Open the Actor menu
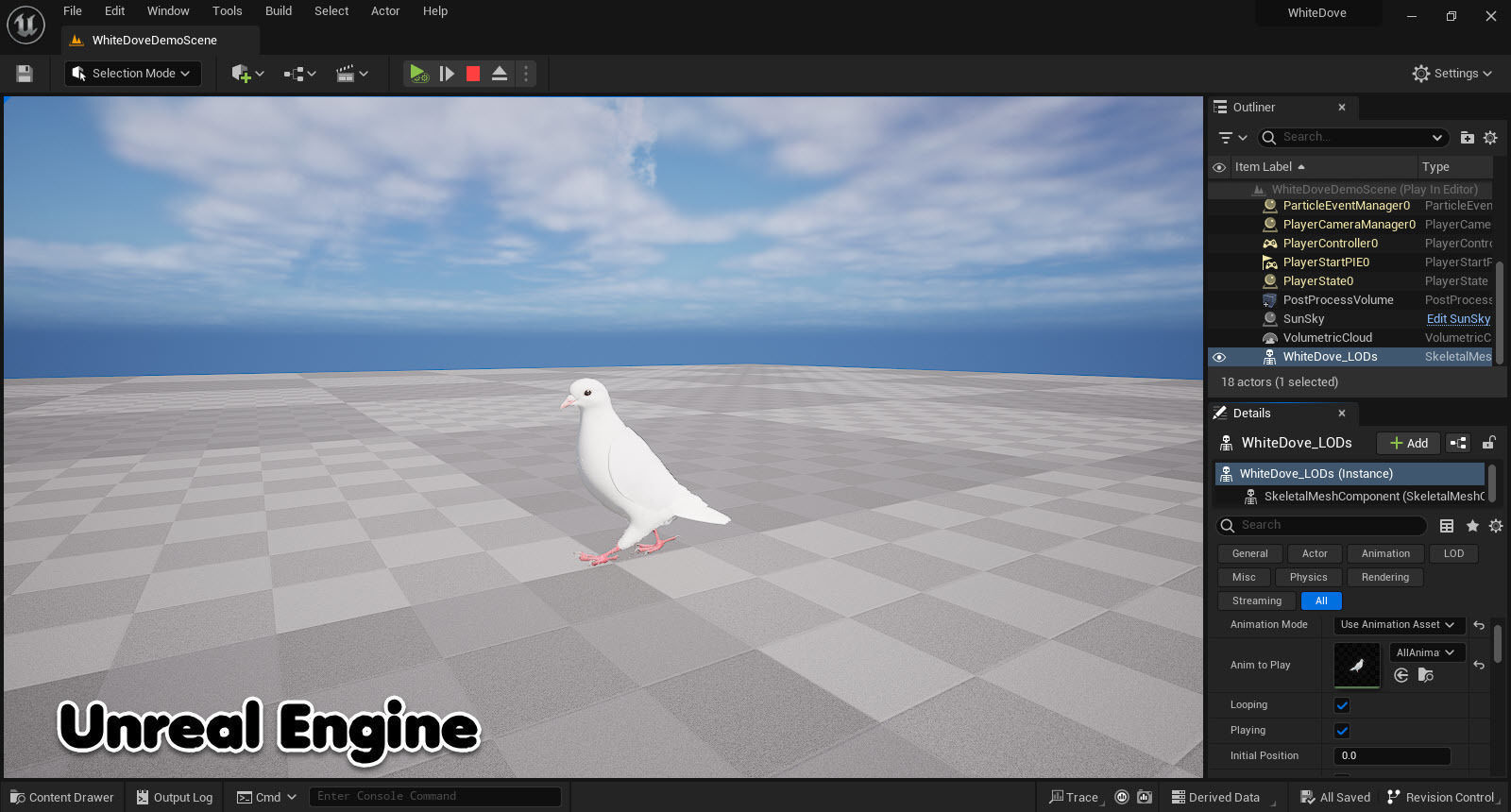 pyautogui.click(x=385, y=11)
